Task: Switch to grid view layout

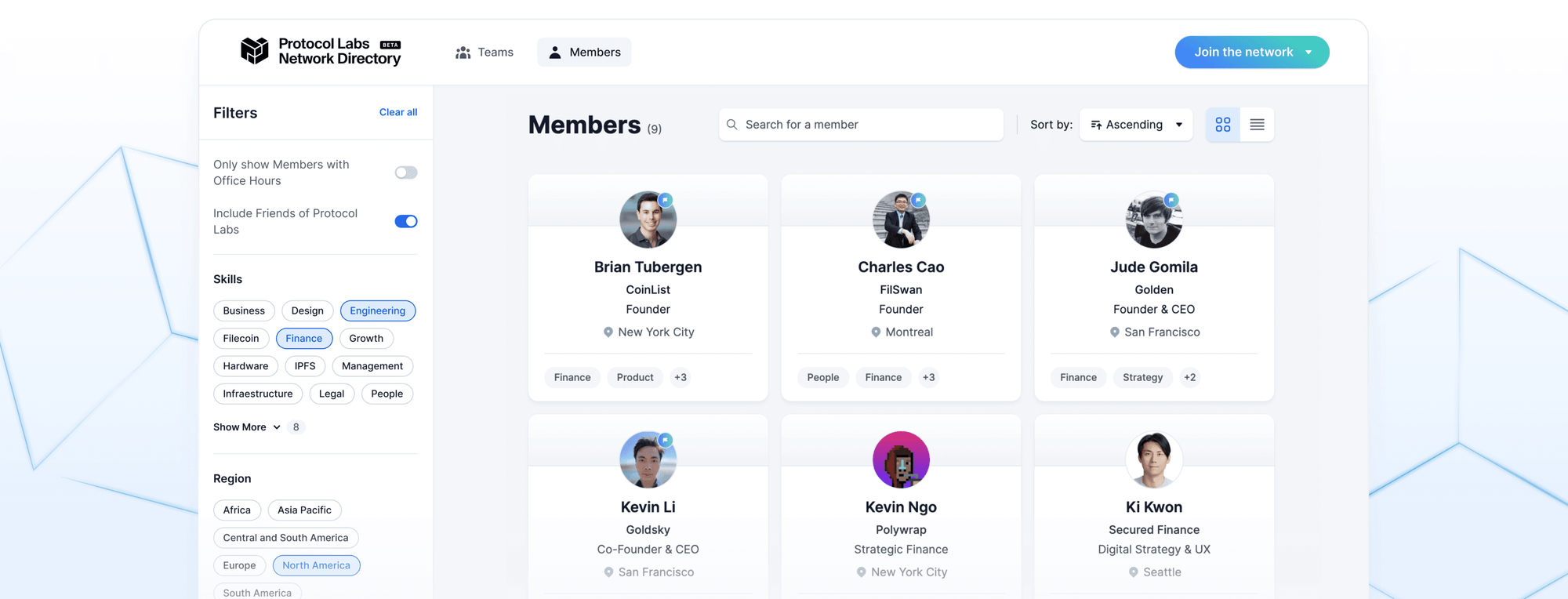Action: click(1222, 124)
